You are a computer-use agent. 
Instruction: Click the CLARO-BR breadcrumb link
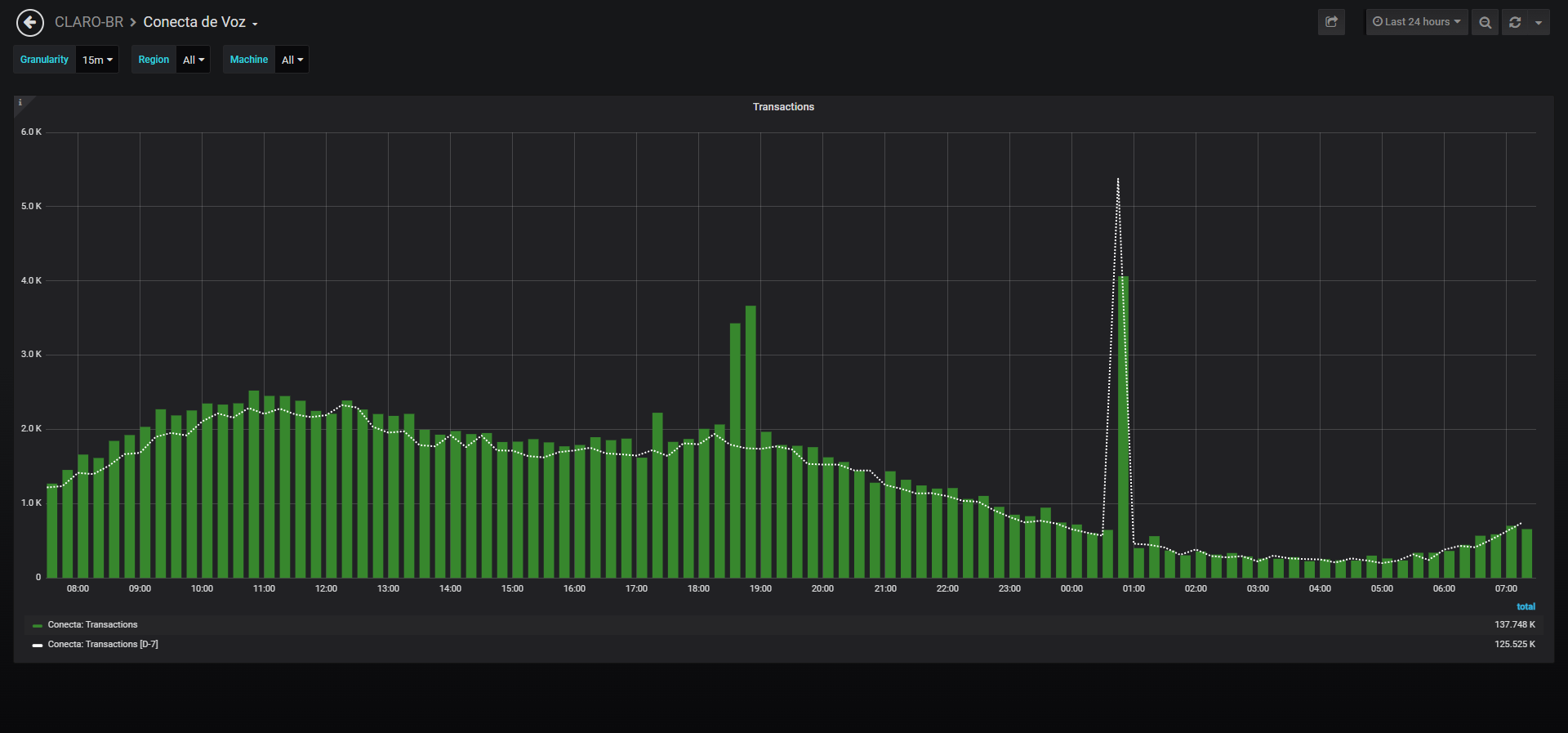89,22
